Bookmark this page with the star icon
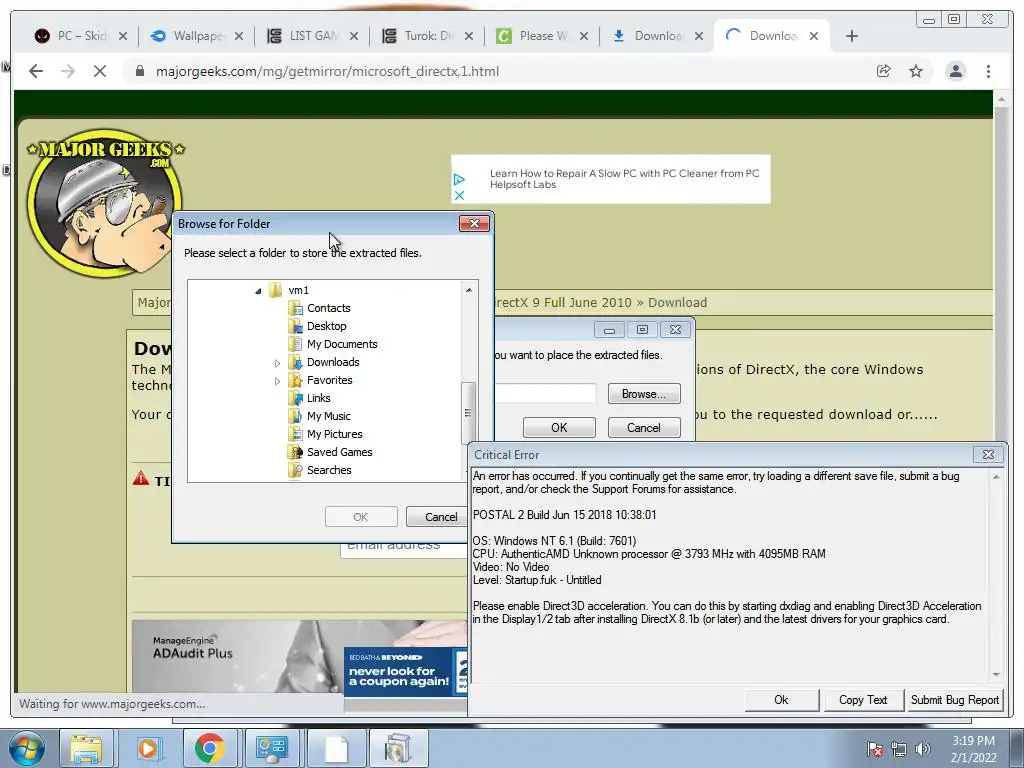This screenshot has height=768, width=1024. 916,71
